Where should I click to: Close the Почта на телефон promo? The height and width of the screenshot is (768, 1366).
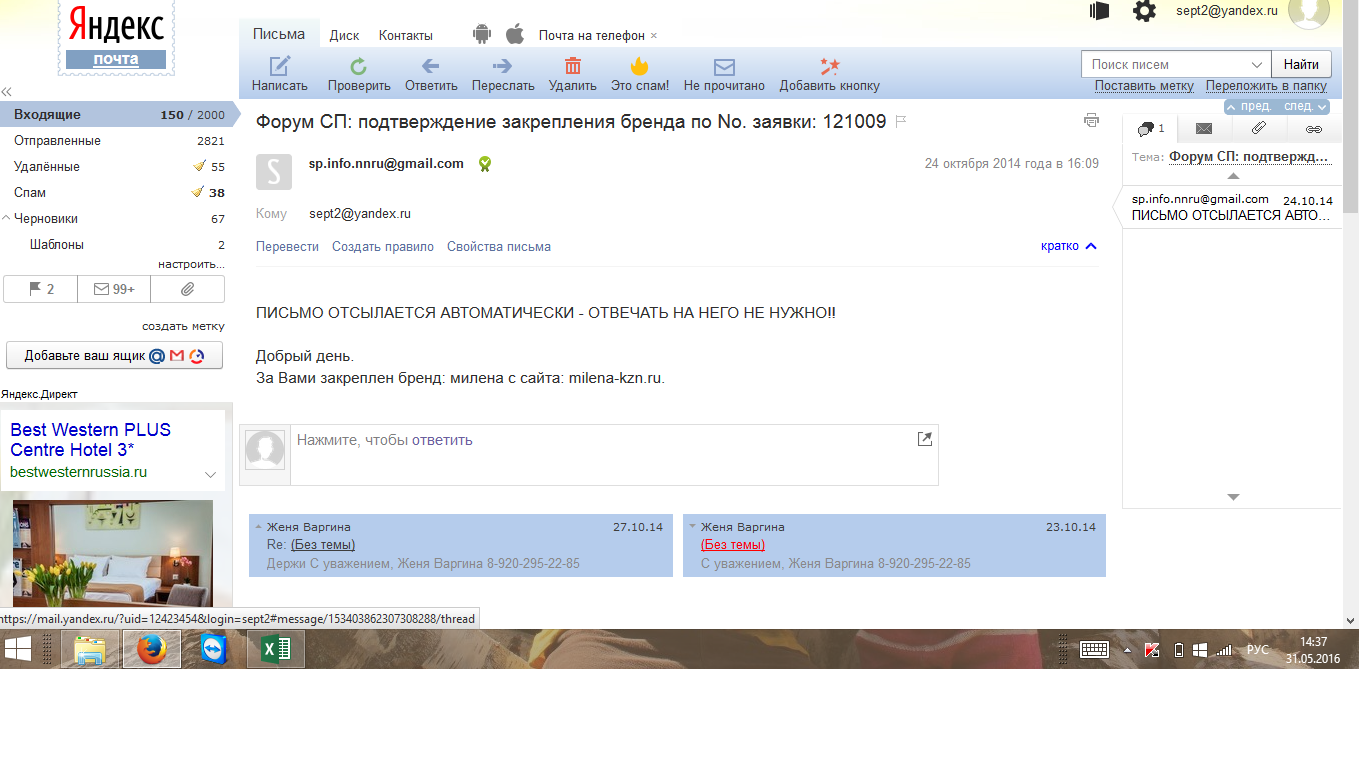(x=654, y=36)
